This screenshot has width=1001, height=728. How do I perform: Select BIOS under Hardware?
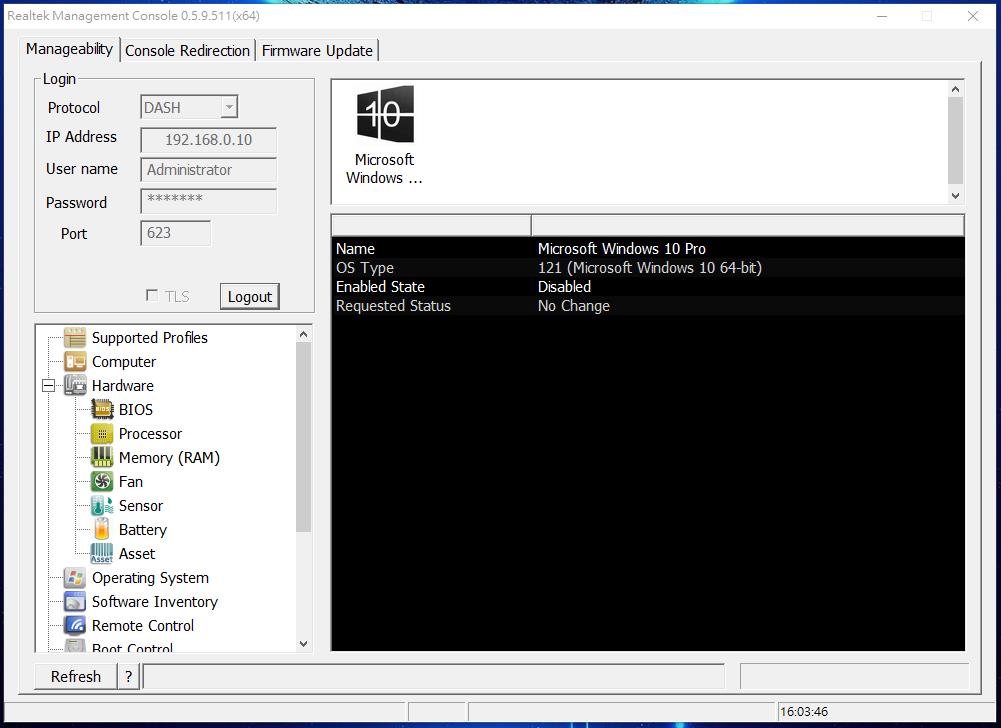[136, 410]
